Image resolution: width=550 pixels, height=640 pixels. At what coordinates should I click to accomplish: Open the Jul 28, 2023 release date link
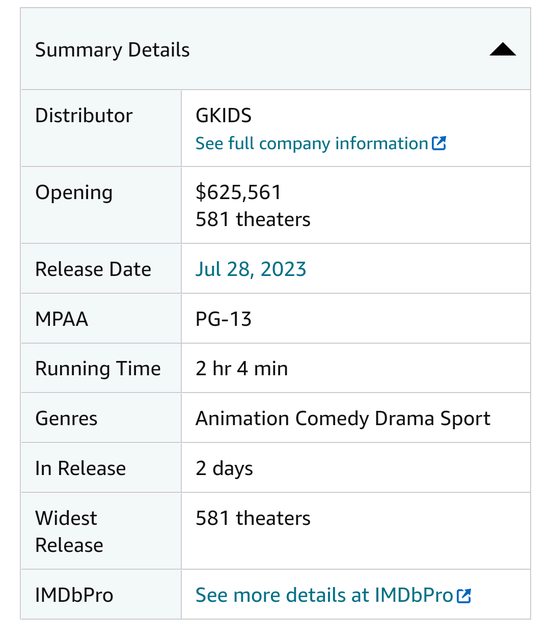pyautogui.click(x=251, y=269)
